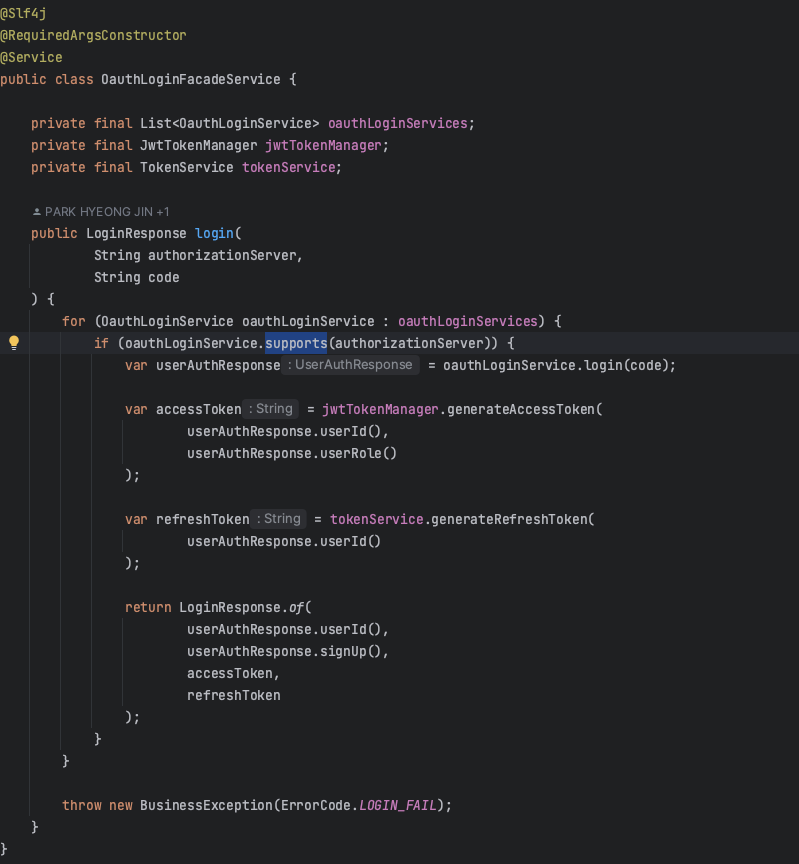
Task: Click the @RequiredArgsConstructor annotation
Action: [93, 35]
